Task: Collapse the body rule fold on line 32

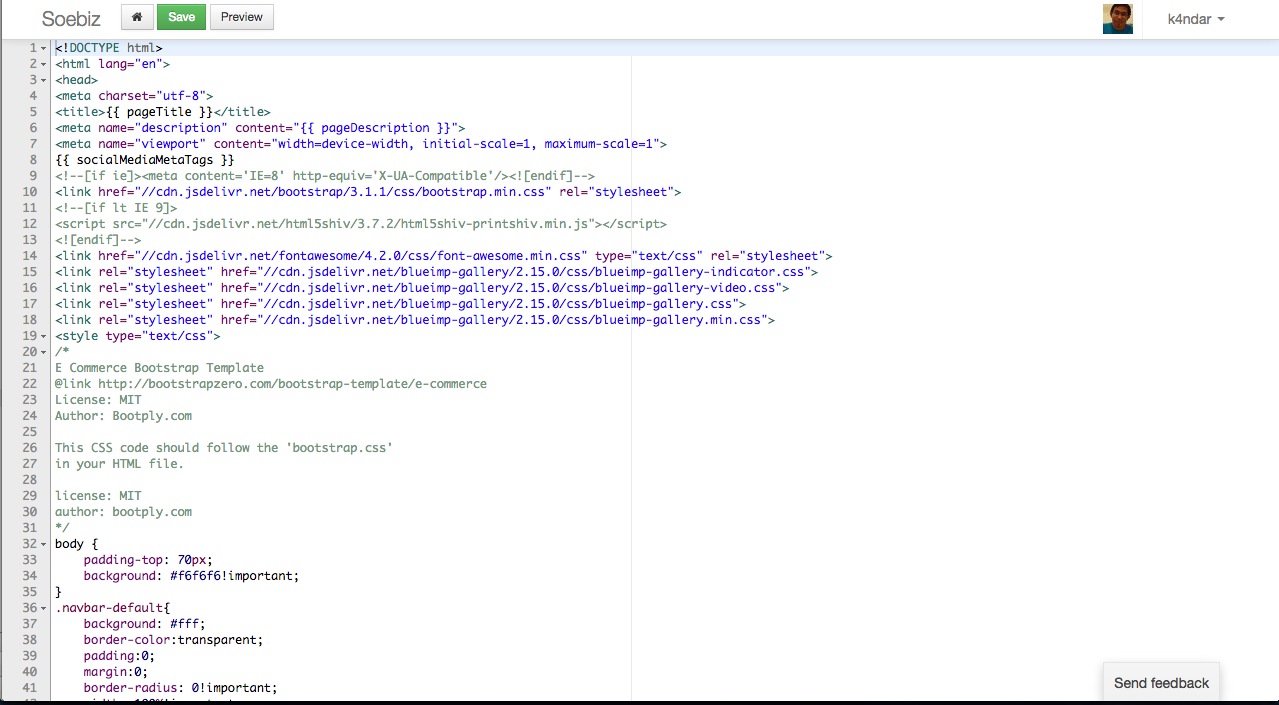Action: [x=44, y=544]
